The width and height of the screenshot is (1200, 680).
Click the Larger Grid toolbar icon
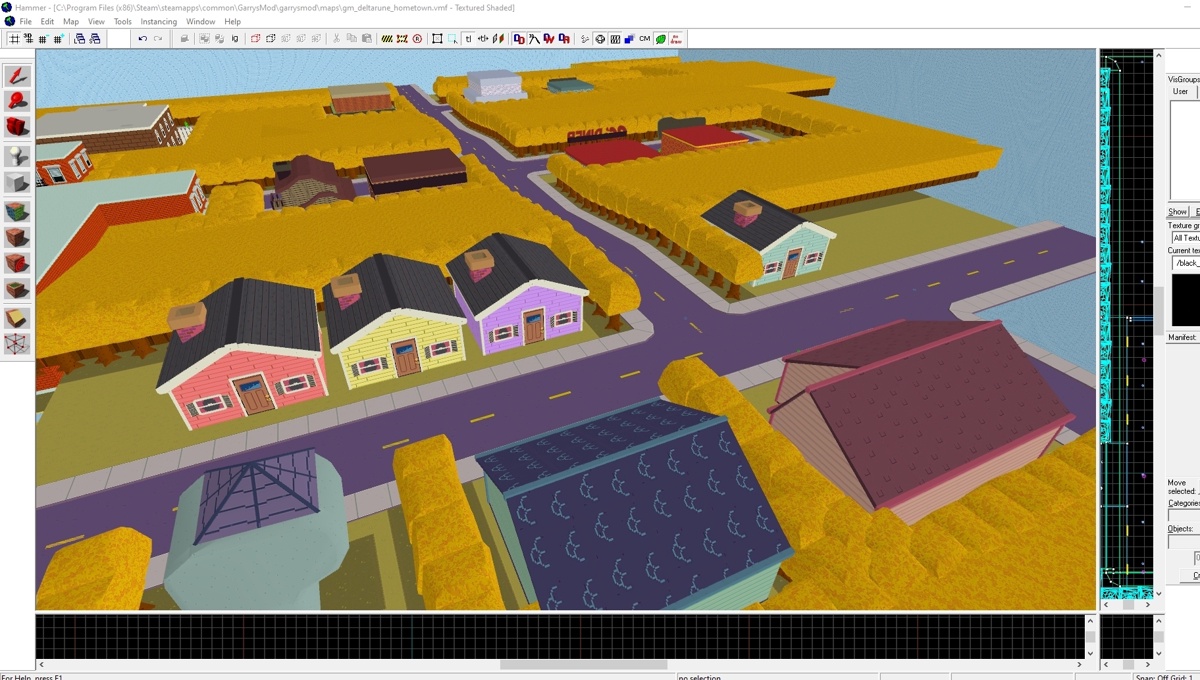tap(59, 39)
